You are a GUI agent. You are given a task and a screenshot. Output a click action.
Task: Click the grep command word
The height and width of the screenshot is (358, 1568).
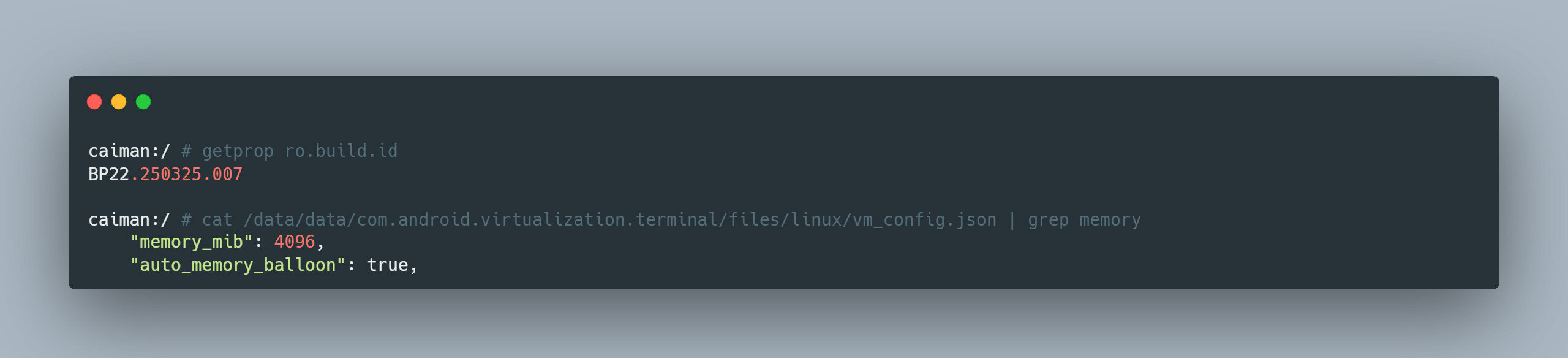point(1048,220)
